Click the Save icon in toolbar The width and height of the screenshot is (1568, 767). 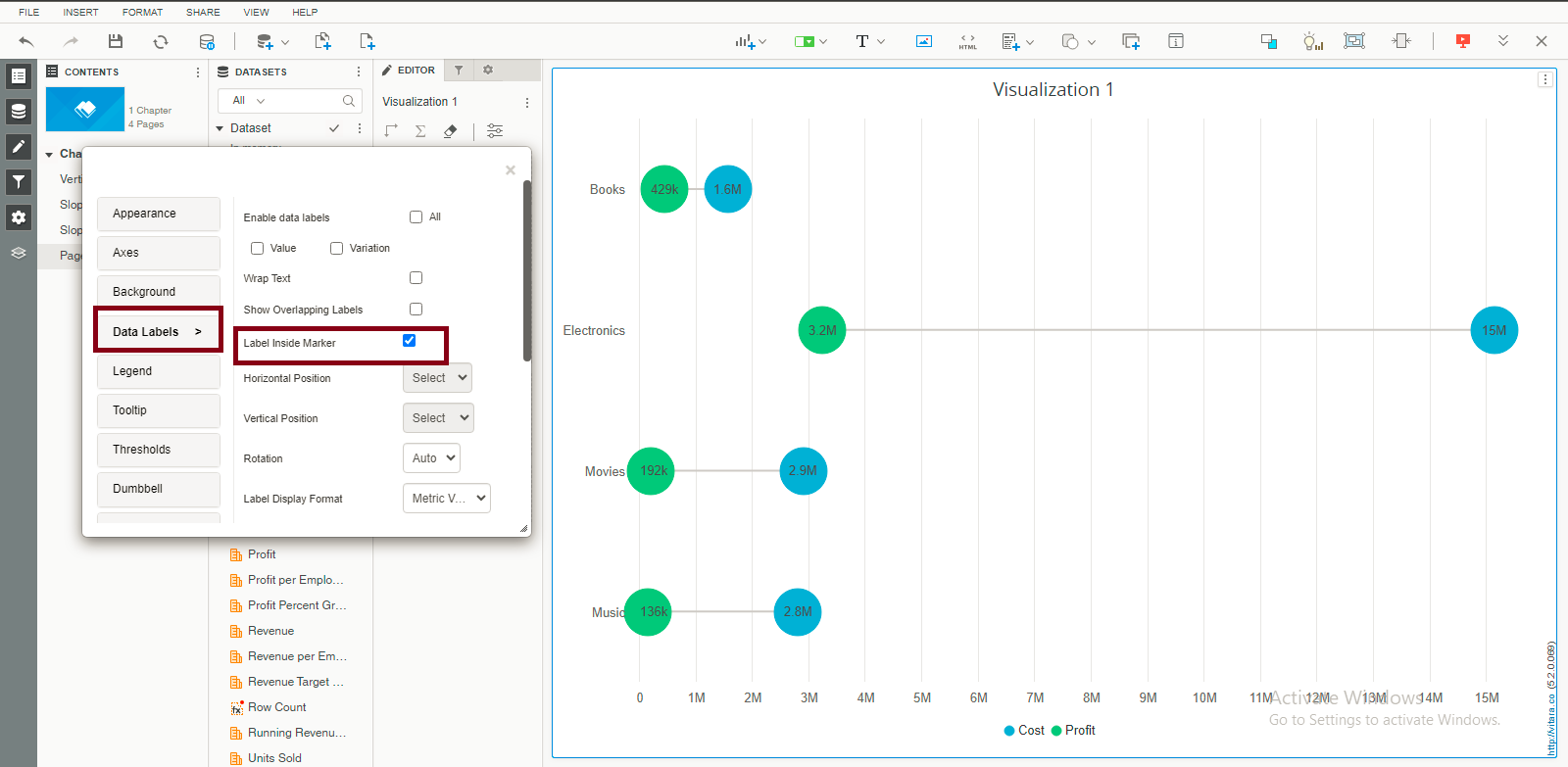(116, 41)
